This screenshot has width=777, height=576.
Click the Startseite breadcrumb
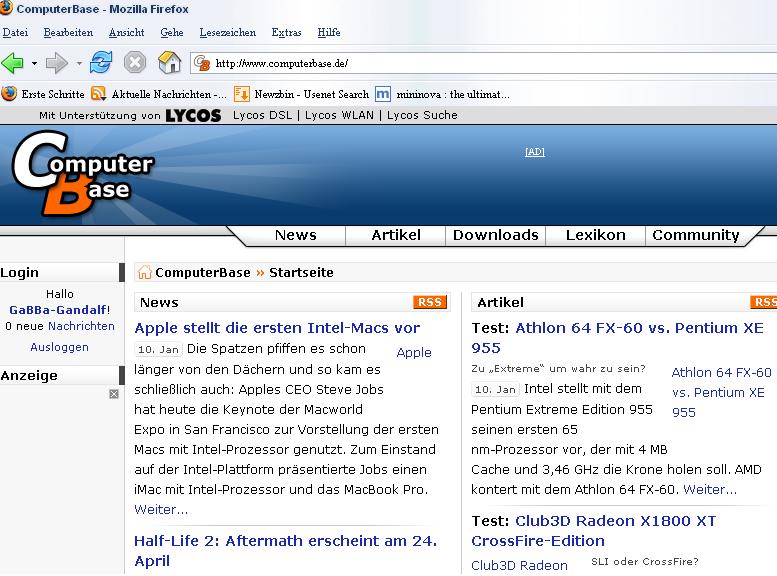[x=301, y=273]
